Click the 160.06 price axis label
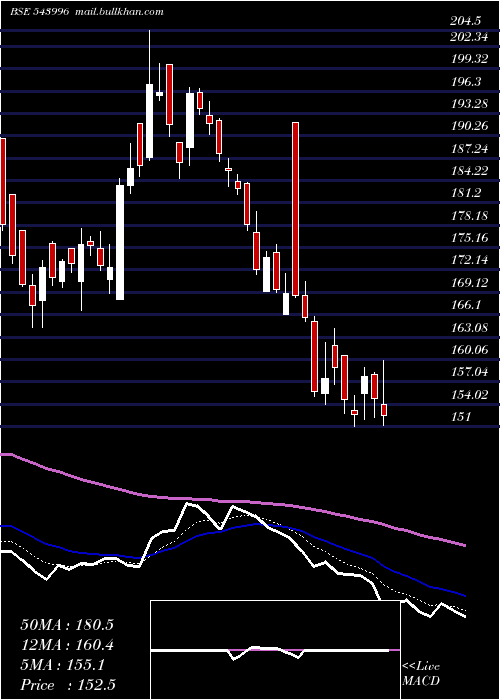This screenshot has height=700, width=500. (x=468, y=350)
